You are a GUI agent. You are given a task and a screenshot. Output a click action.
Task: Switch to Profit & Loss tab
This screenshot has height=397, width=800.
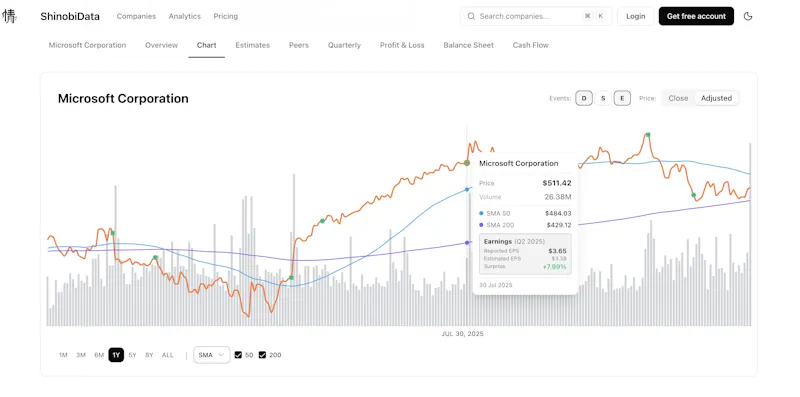(x=402, y=45)
